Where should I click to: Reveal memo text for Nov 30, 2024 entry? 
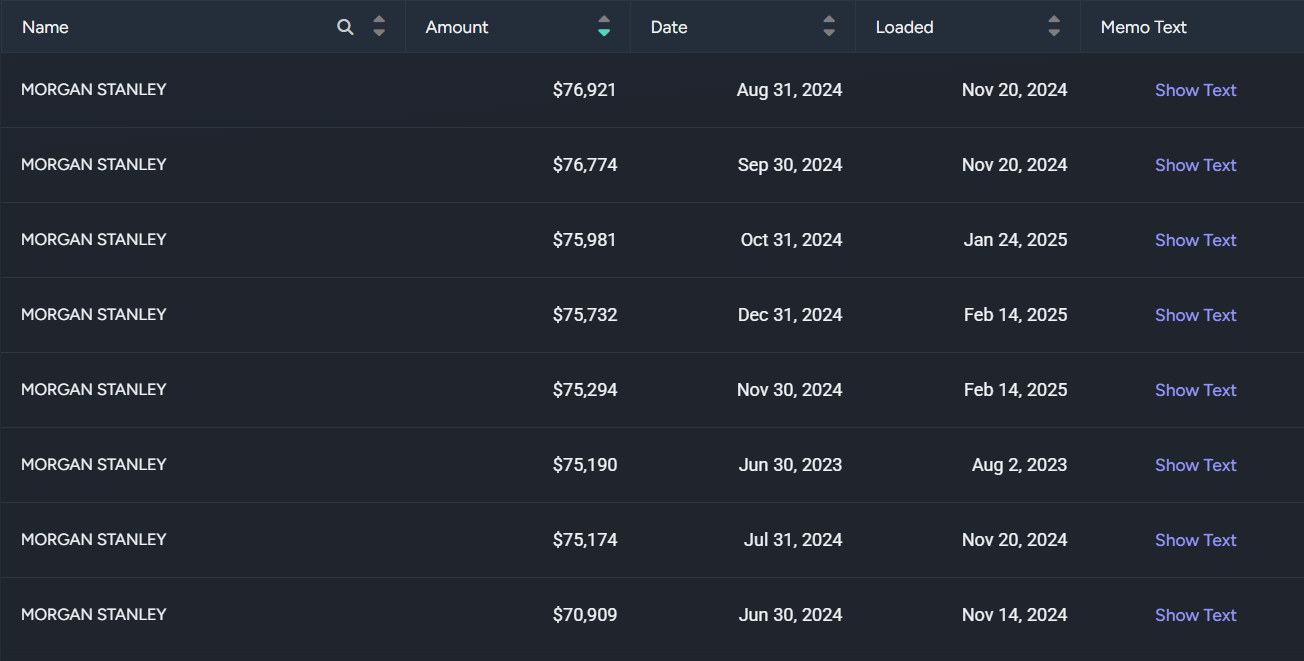(x=1195, y=390)
